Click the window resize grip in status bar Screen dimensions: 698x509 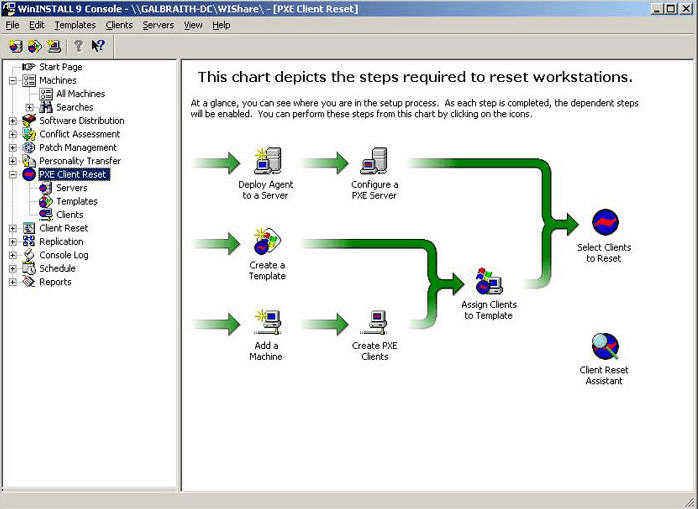pyautogui.click(x=691, y=502)
